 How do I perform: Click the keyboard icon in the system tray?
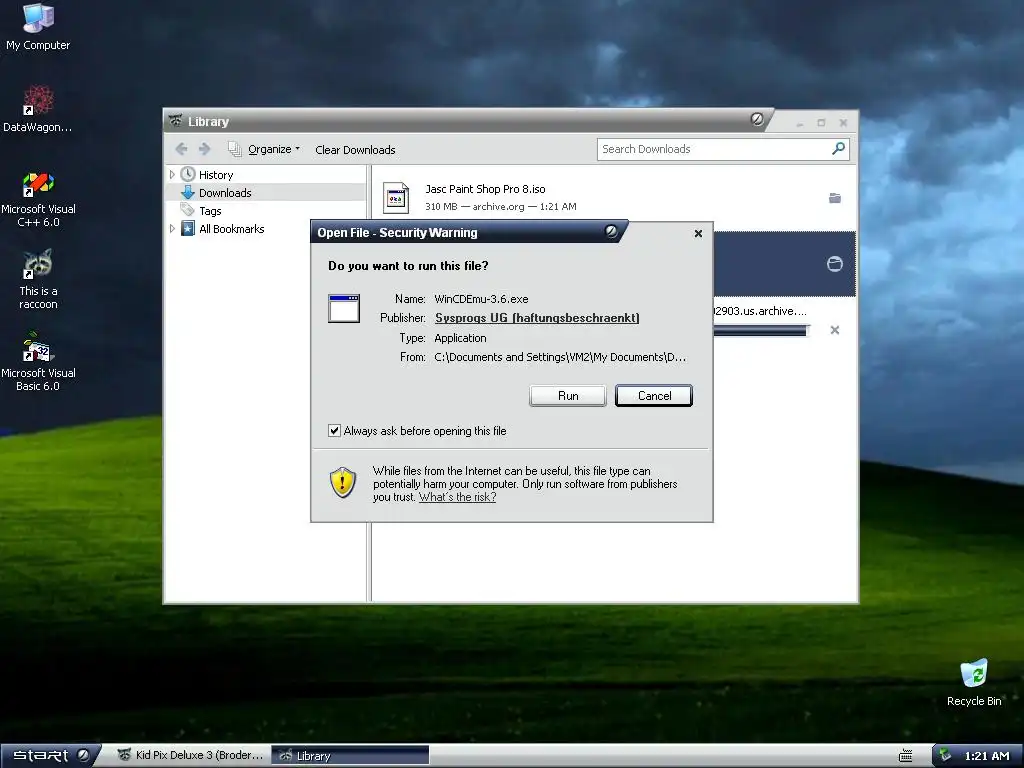pos(905,756)
